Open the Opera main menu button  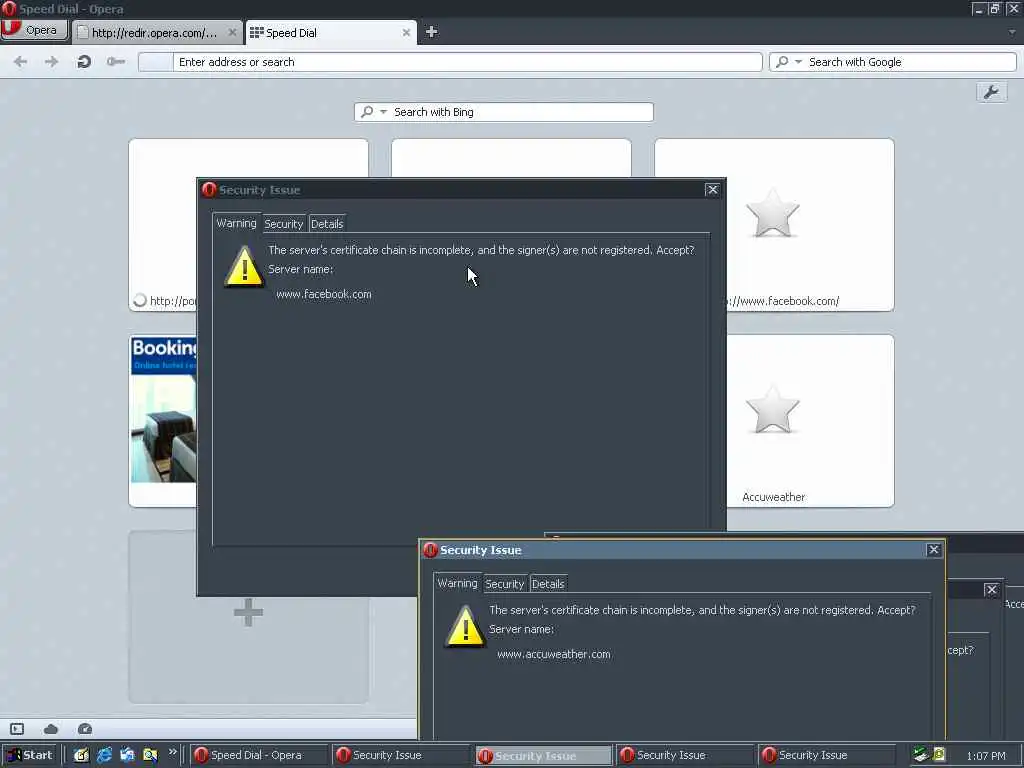34,30
